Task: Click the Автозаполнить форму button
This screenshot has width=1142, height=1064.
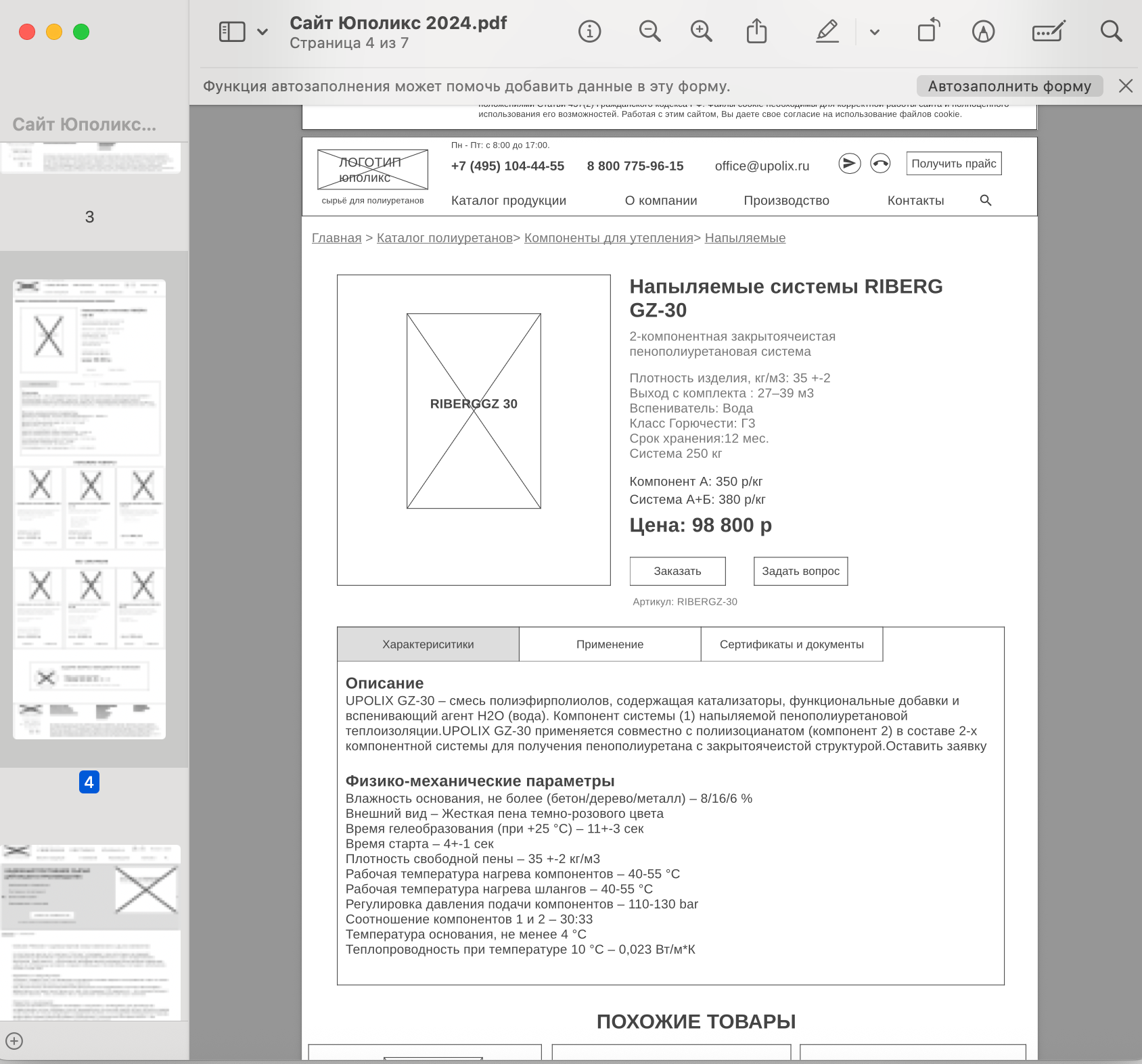Action: 1009,86
